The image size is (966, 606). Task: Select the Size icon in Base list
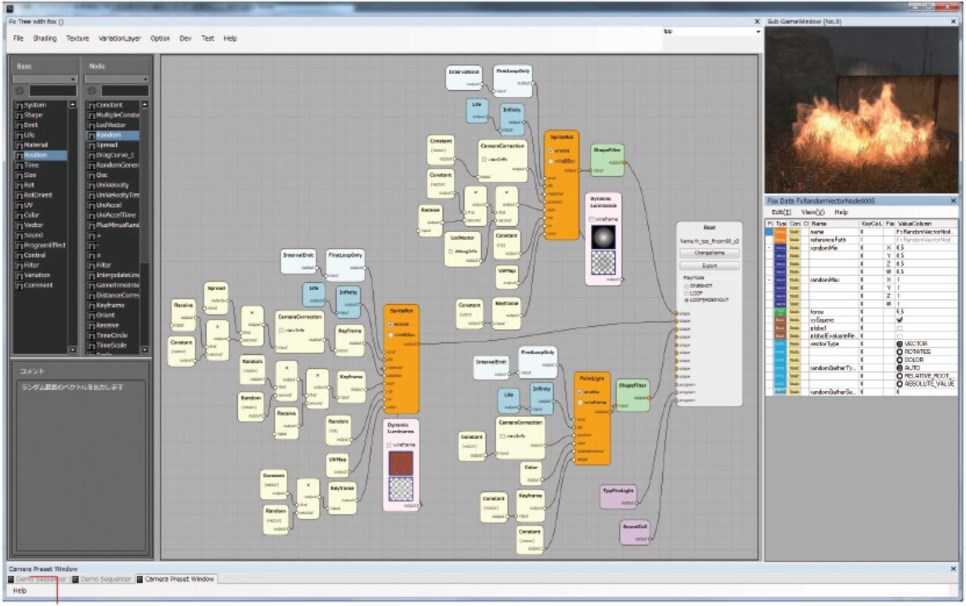(19, 176)
